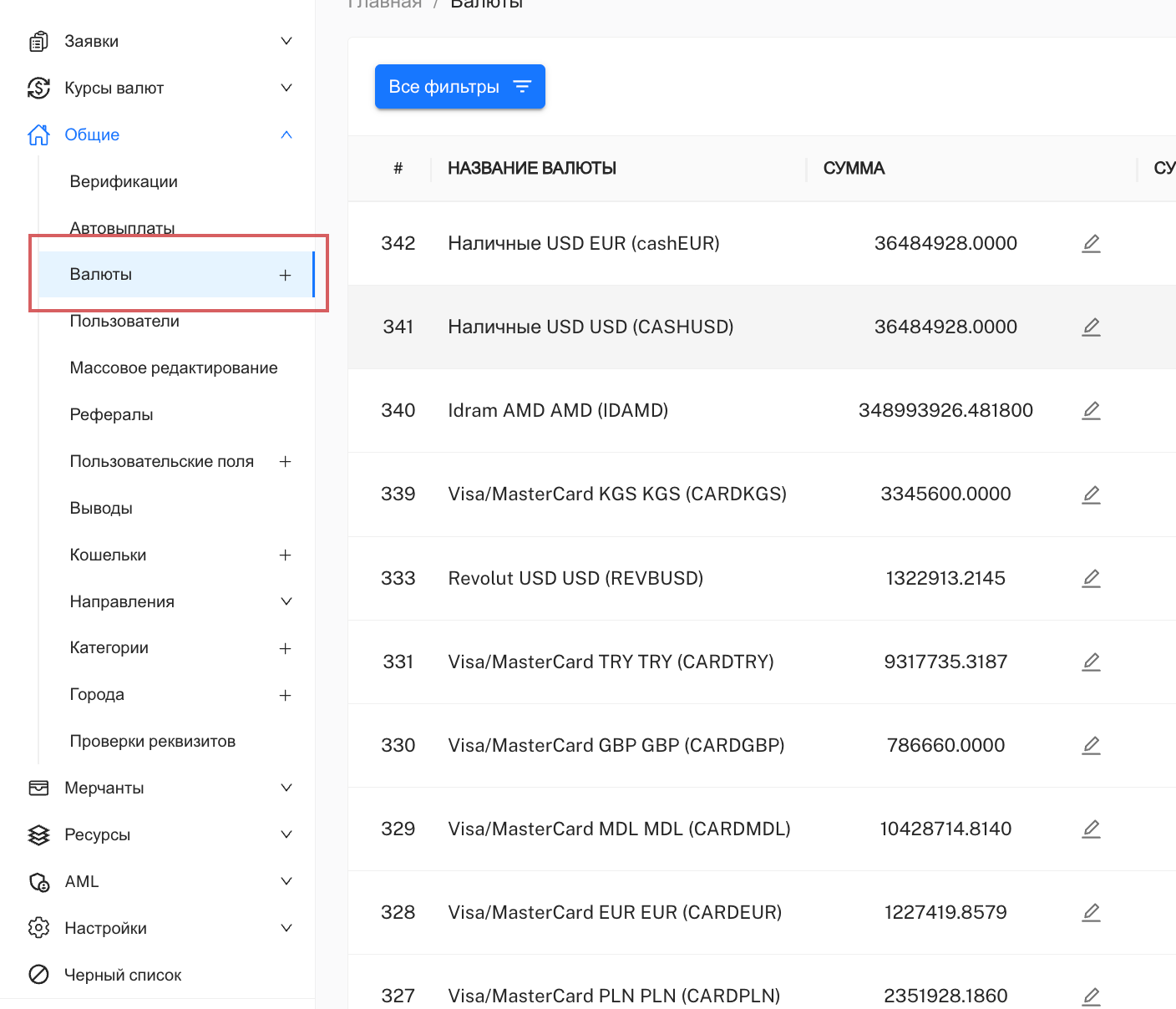Viewport: 1176px width, 1009px height.
Task: Click plus icon beside Кошельки
Action: 285,555
